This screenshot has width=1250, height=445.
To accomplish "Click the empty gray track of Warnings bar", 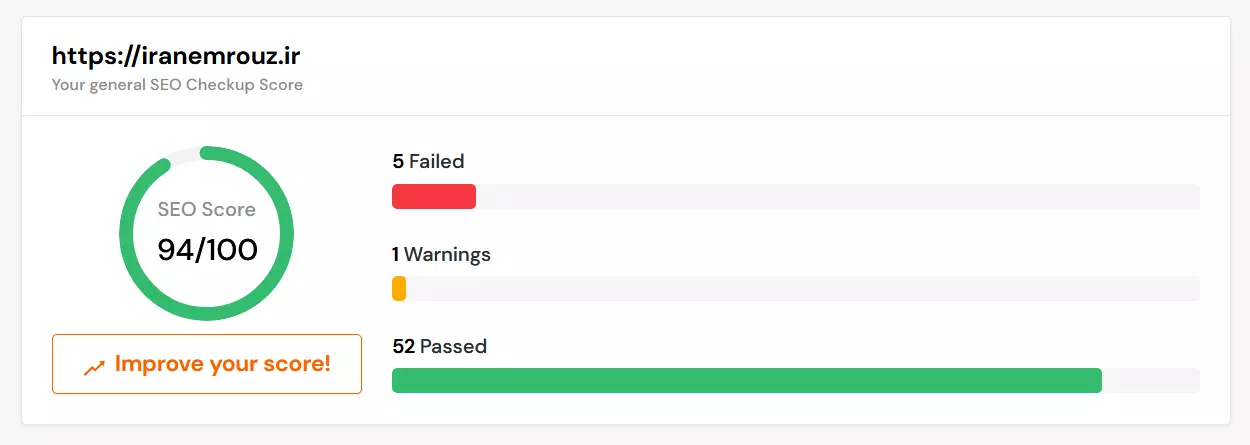I will tap(803, 289).
